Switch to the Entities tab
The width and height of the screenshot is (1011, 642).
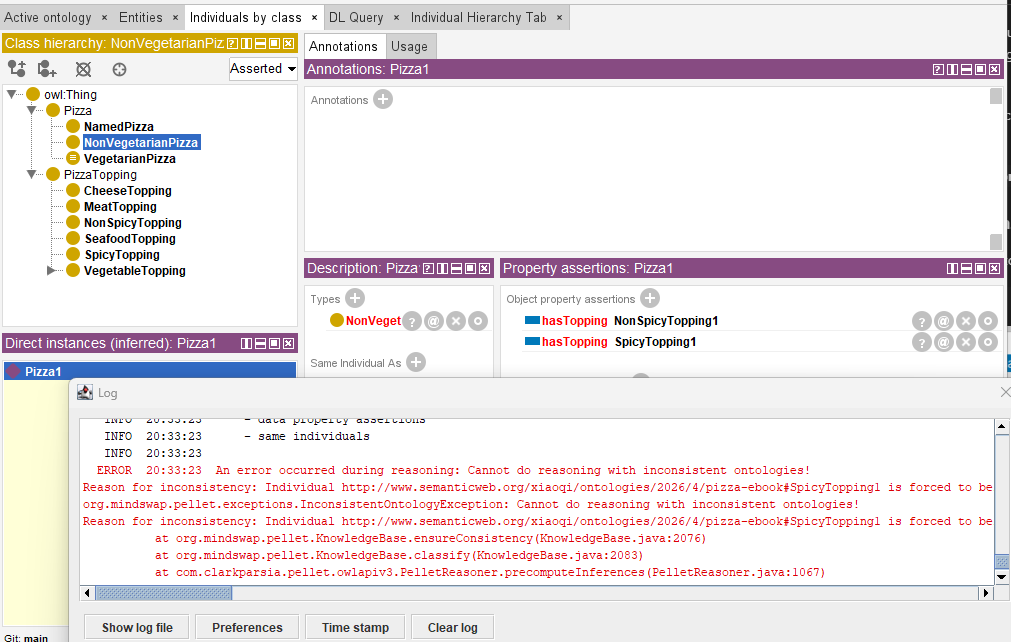pos(141,17)
